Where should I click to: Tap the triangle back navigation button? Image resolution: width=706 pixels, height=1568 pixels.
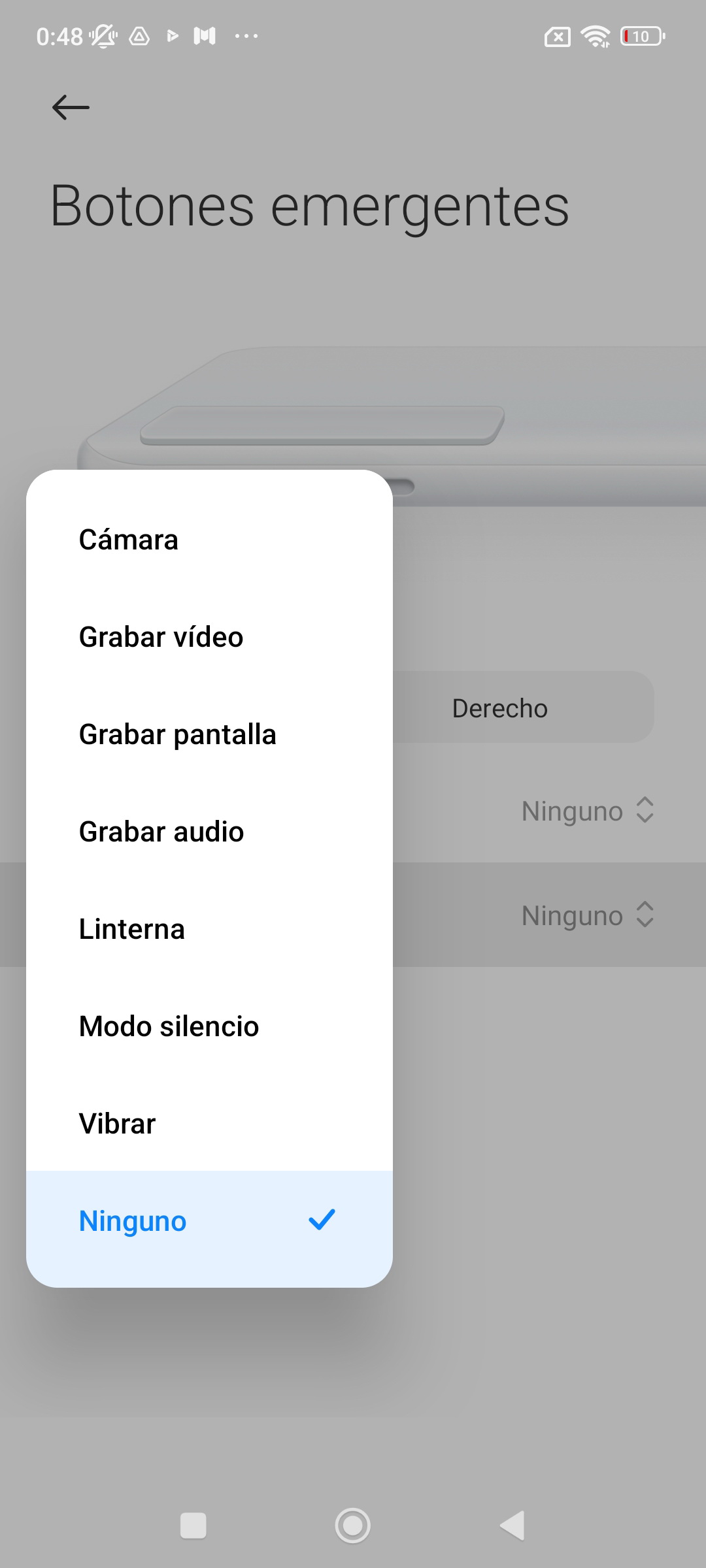[513, 1526]
